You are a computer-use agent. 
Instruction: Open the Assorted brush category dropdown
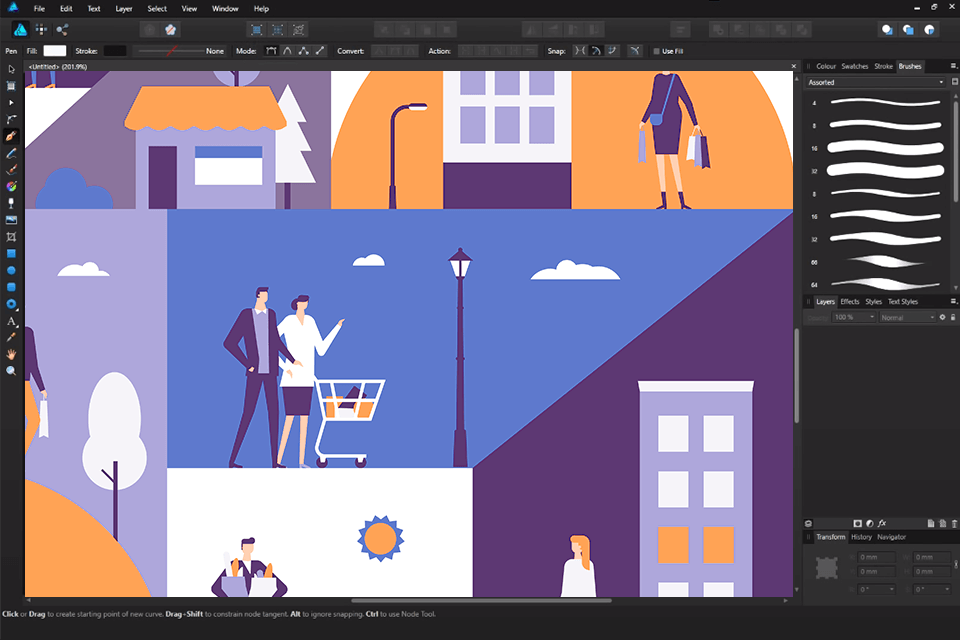coord(875,82)
